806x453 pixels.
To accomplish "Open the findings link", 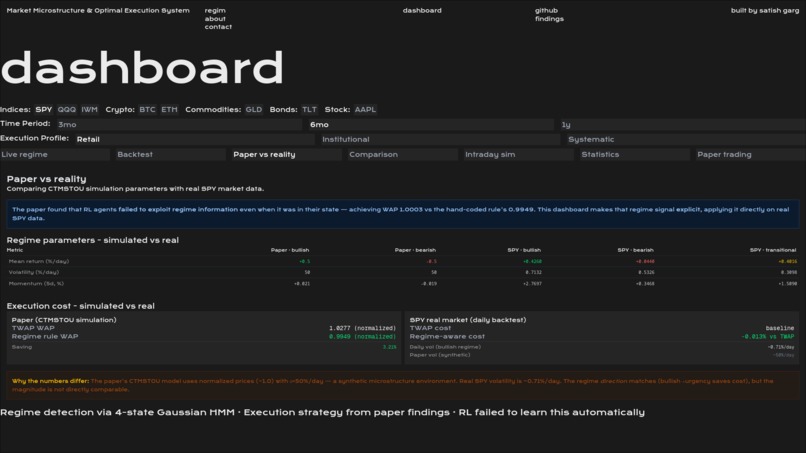I will [x=549, y=19].
